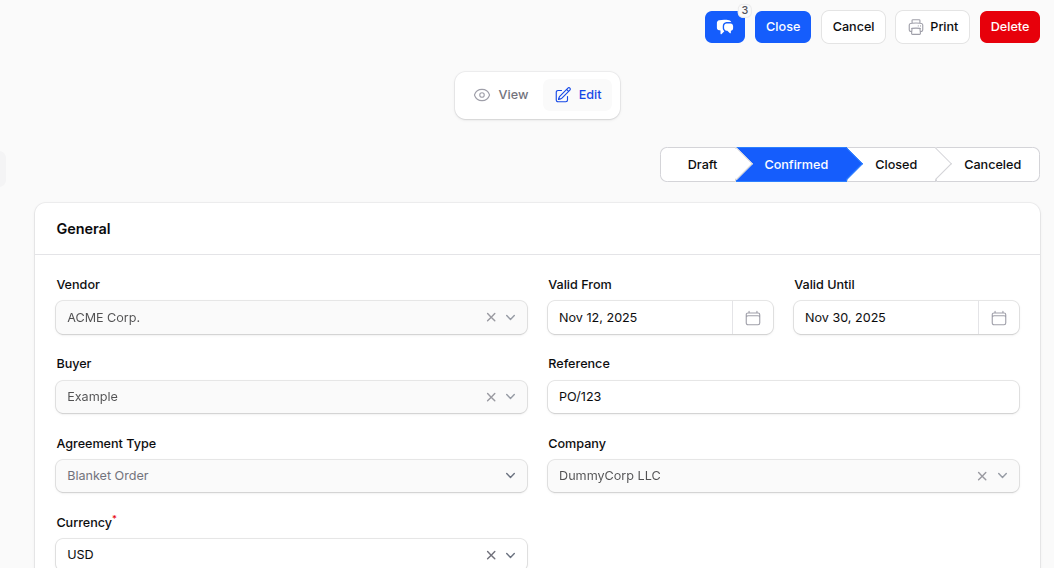Select the Closed status stage

coord(895,165)
